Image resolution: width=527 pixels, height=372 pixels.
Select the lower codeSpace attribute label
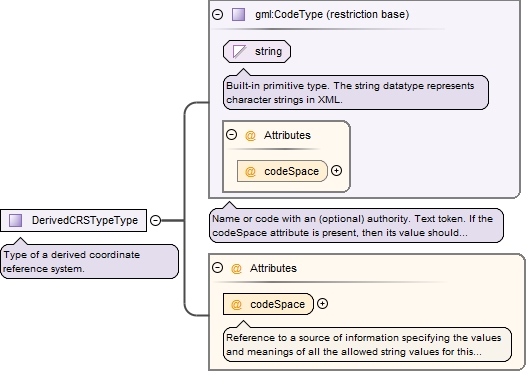click(277, 304)
